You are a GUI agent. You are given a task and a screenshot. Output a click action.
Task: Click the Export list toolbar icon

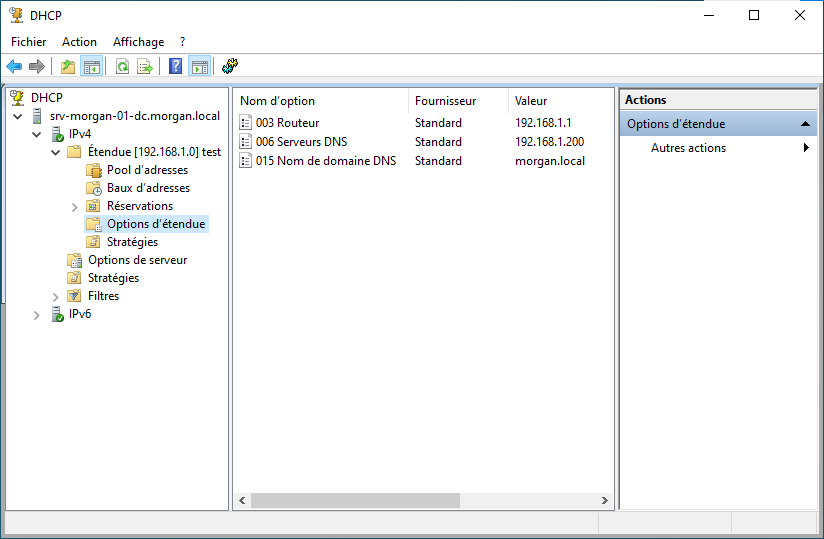tap(145, 67)
